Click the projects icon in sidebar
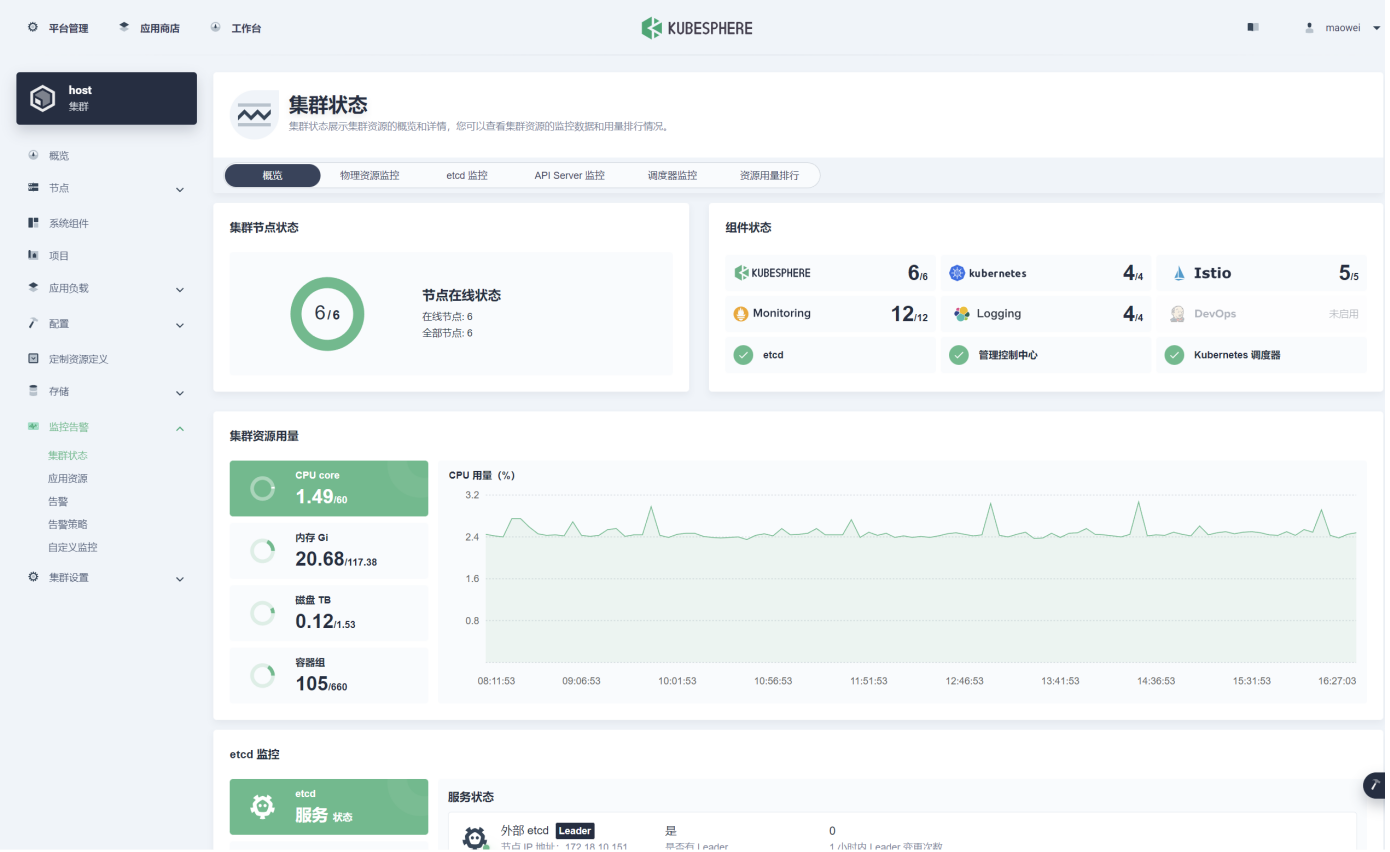Screen dimensions: 1390x852 (x=33, y=255)
